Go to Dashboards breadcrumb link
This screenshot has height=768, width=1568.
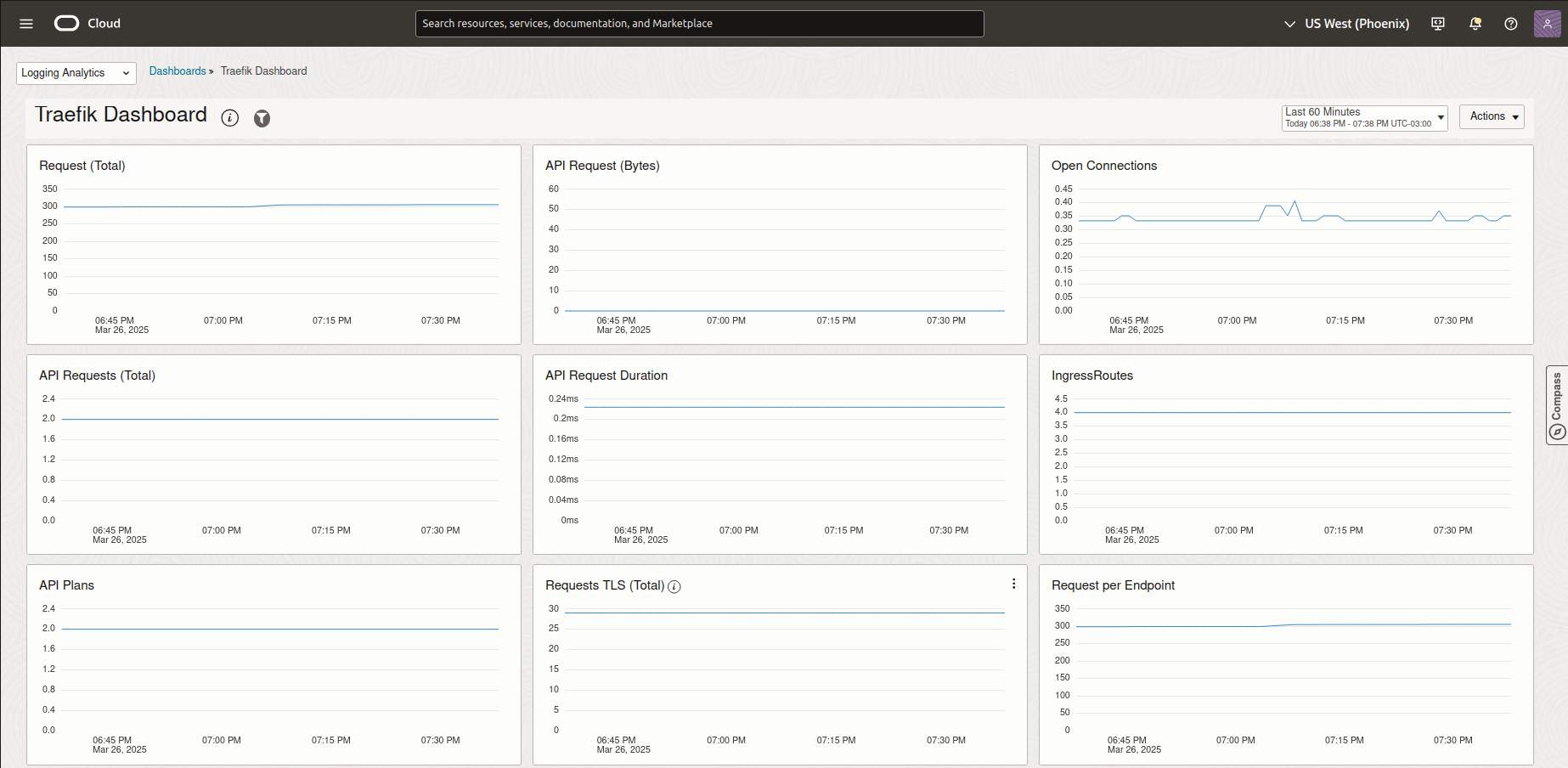pyautogui.click(x=178, y=71)
